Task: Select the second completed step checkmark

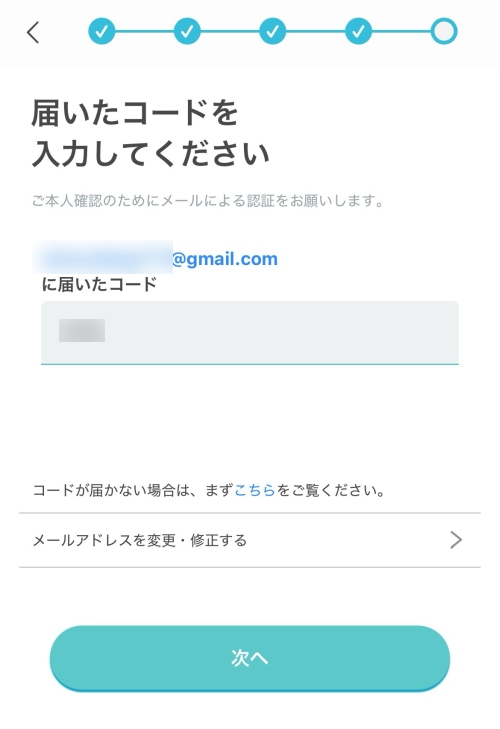Action: coord(187,31)
